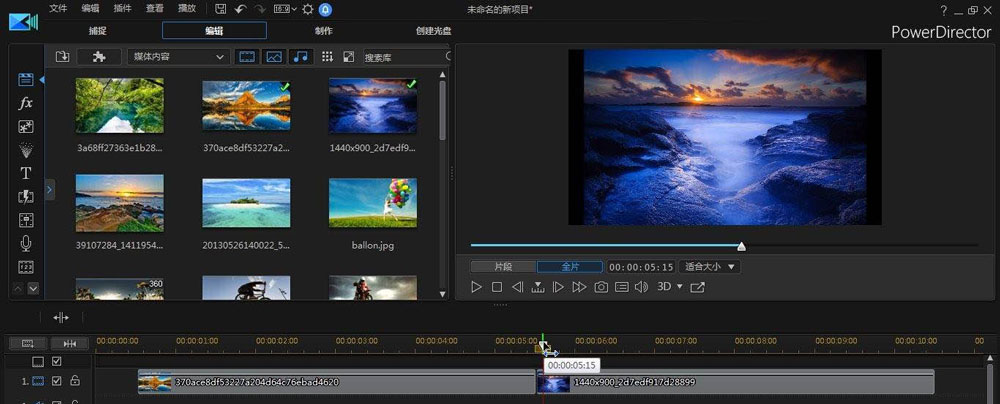Toggle the chapter track enable checkbox
The image size is (1000, 404).
tap(57, 361)
